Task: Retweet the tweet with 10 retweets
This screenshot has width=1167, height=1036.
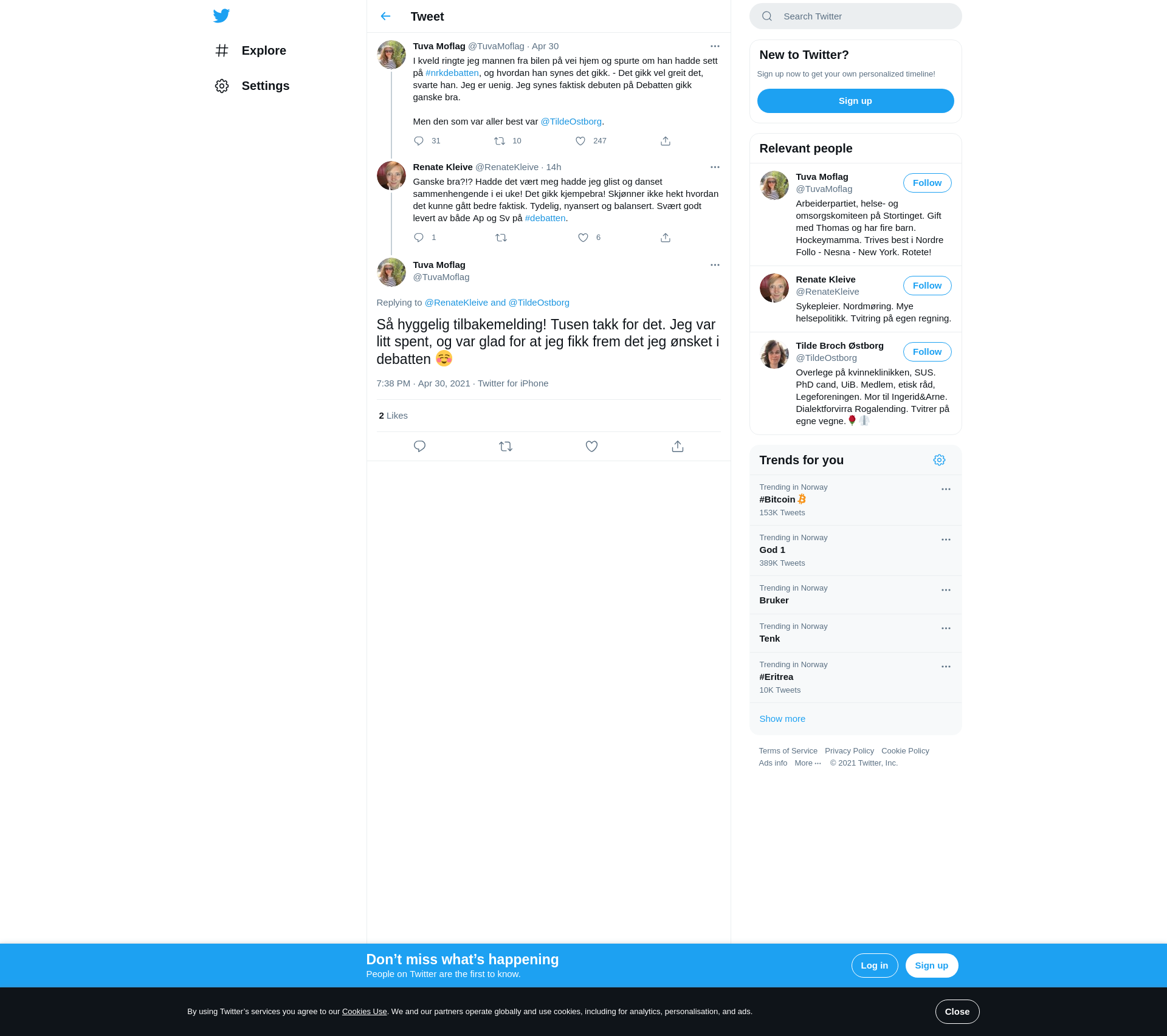Action: pyautogui.click(x=500, y=141)
